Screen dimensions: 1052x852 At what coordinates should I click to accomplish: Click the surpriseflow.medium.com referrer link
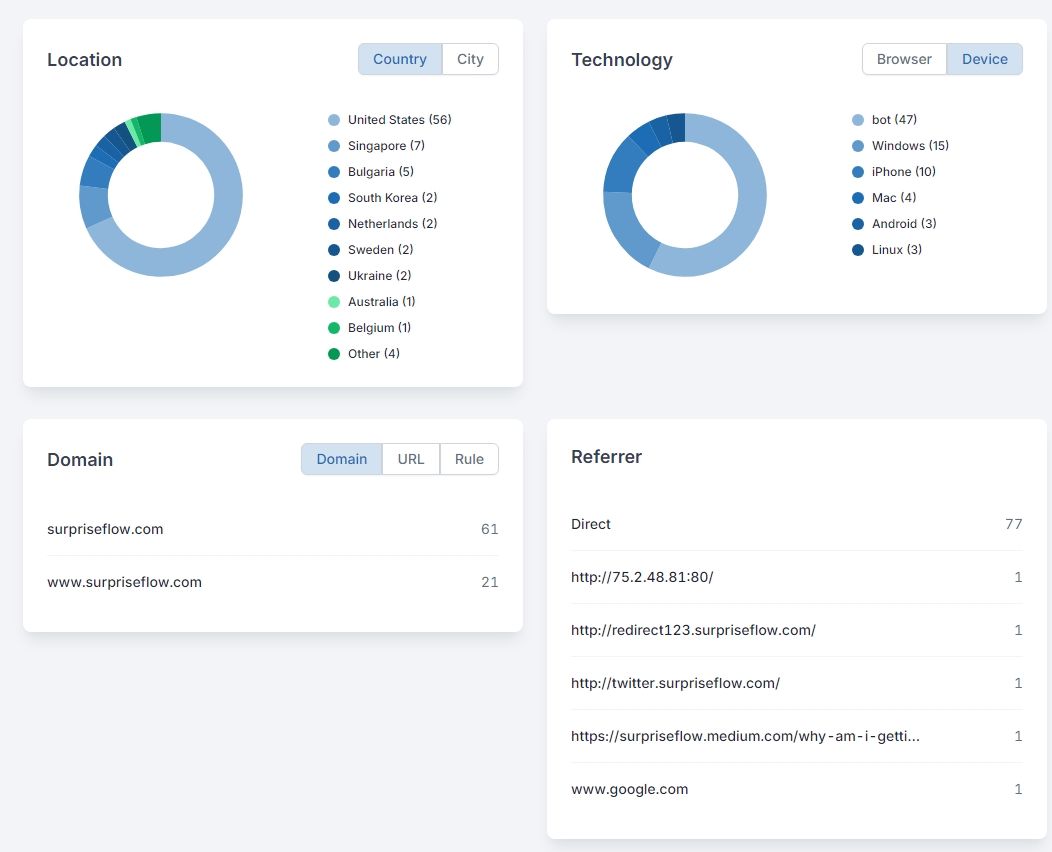[745, 736]
